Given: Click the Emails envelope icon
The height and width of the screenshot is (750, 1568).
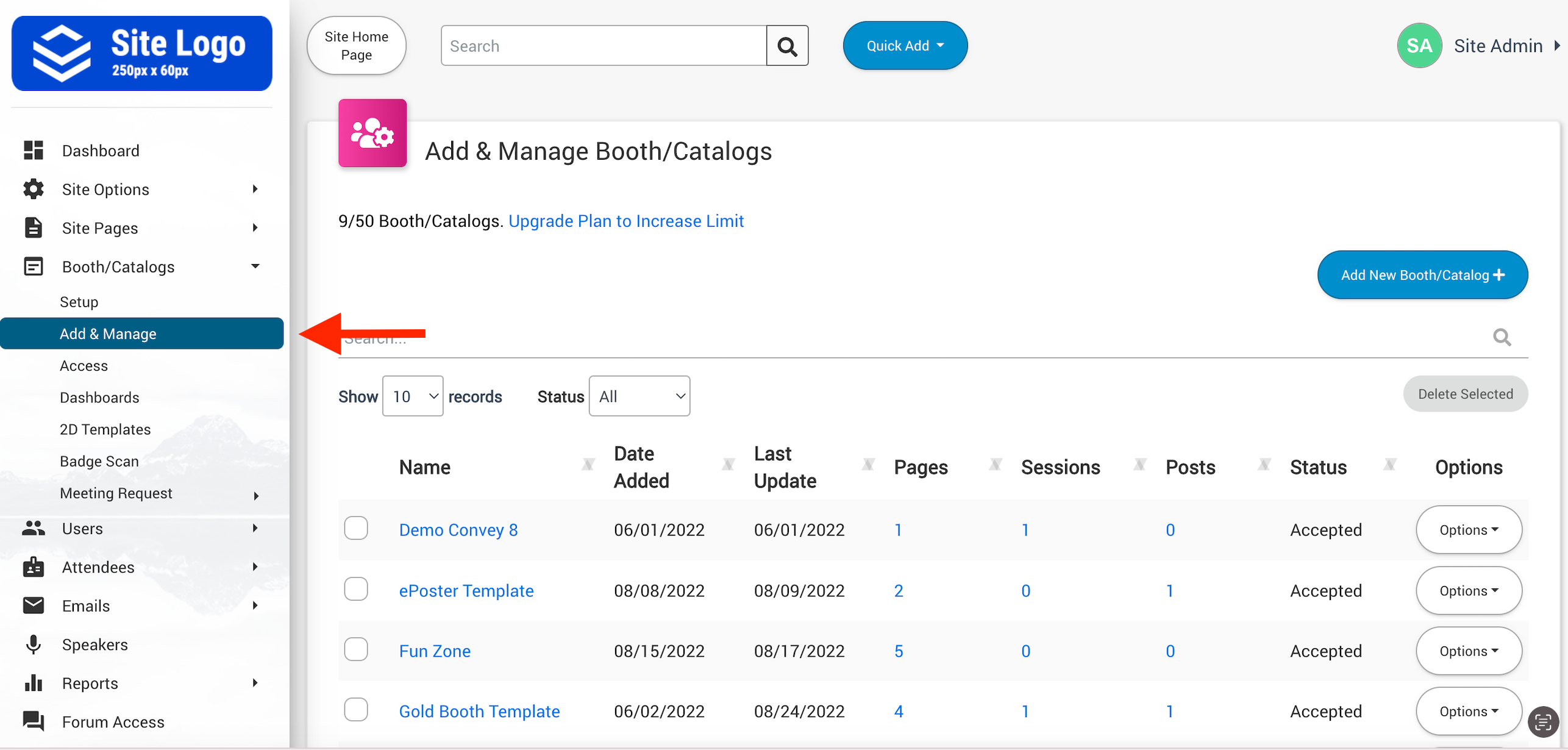Looking at the screenshot, I should pos(34,605).
